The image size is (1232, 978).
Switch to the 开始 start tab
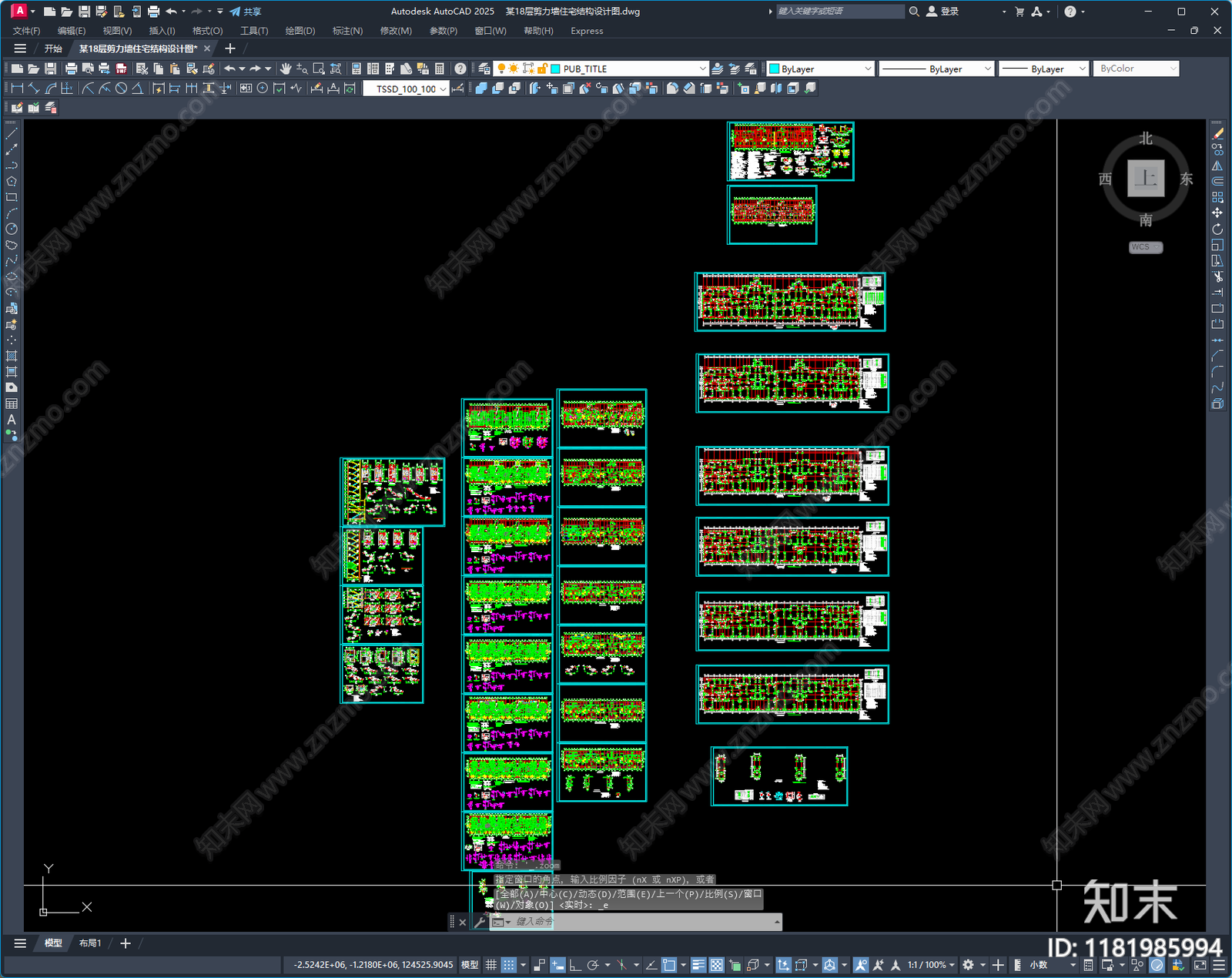point(53,49)
